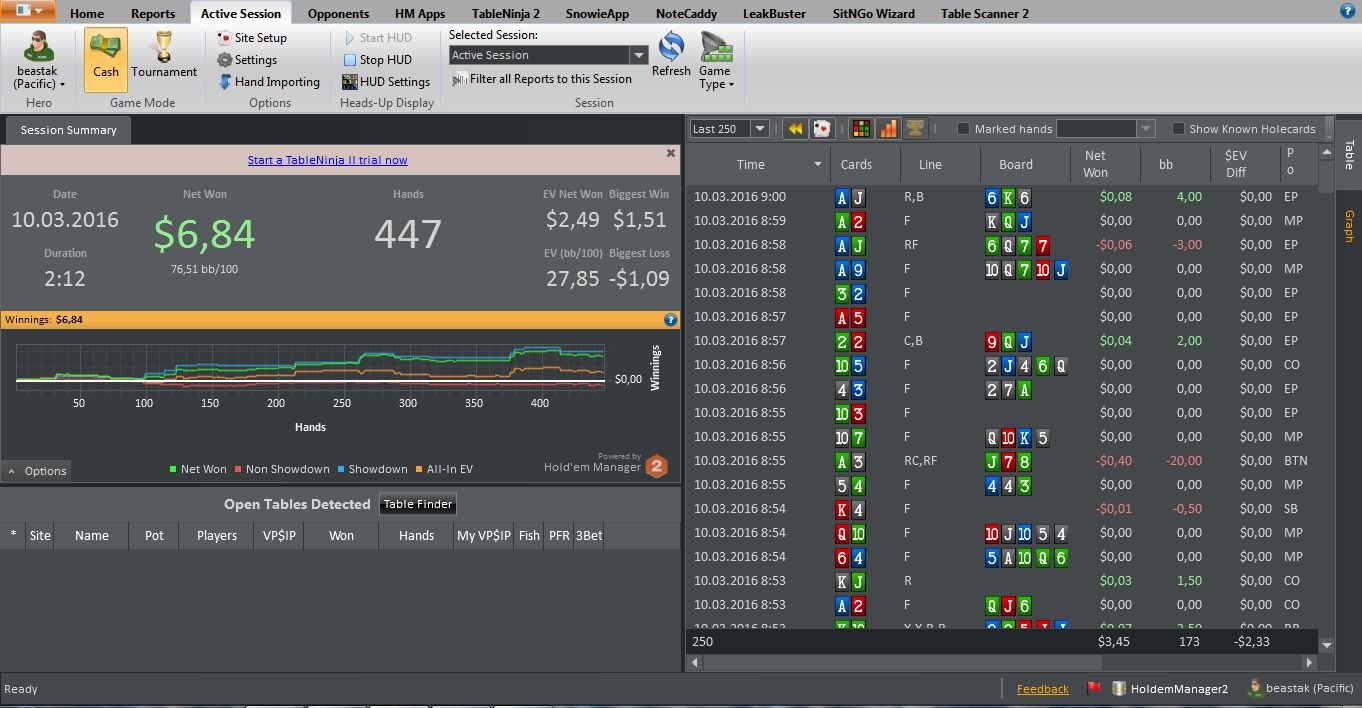Expand the graph Options panel
This screenshot has width=1362, height=708.
coord(37,471)
